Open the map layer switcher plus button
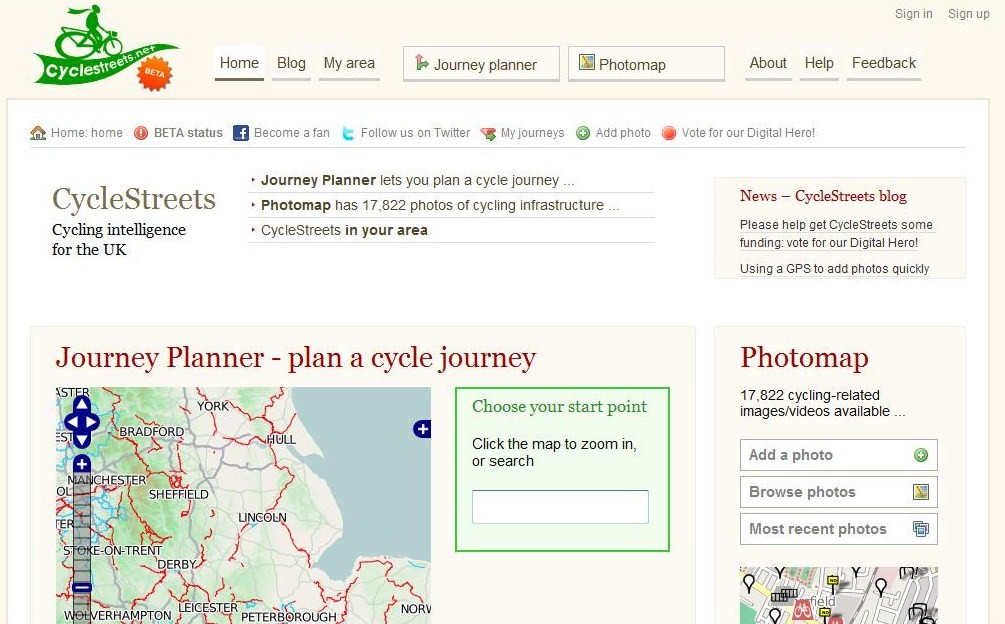 (422, 429)
